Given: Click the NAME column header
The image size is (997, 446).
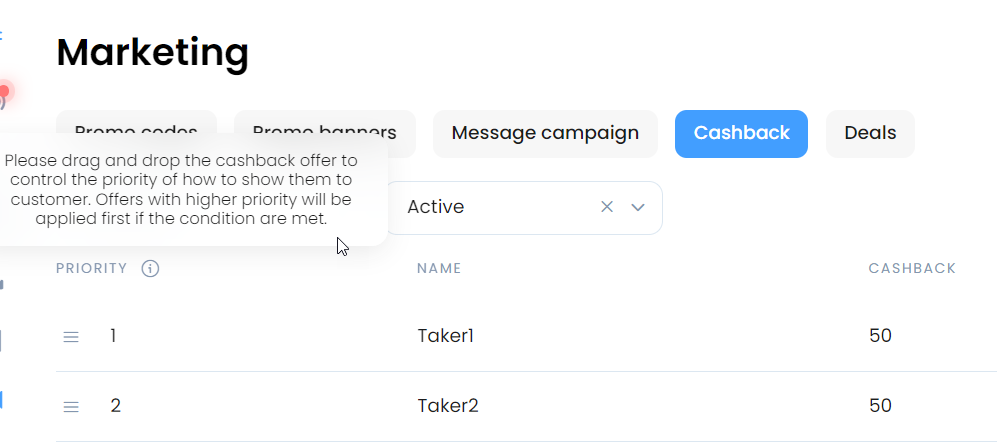Looking at the screenshot, I should pyautogui.click(x=439, y=268).
